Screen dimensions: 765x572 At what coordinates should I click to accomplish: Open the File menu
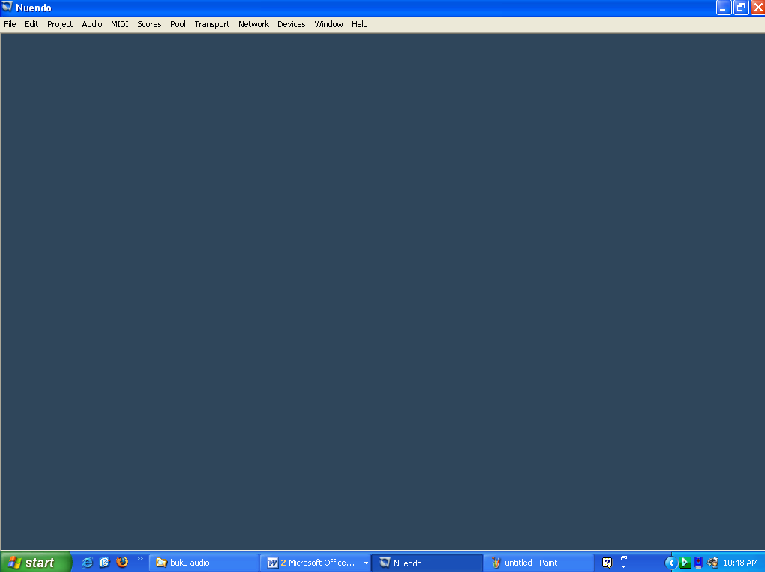tap(10, 24)
